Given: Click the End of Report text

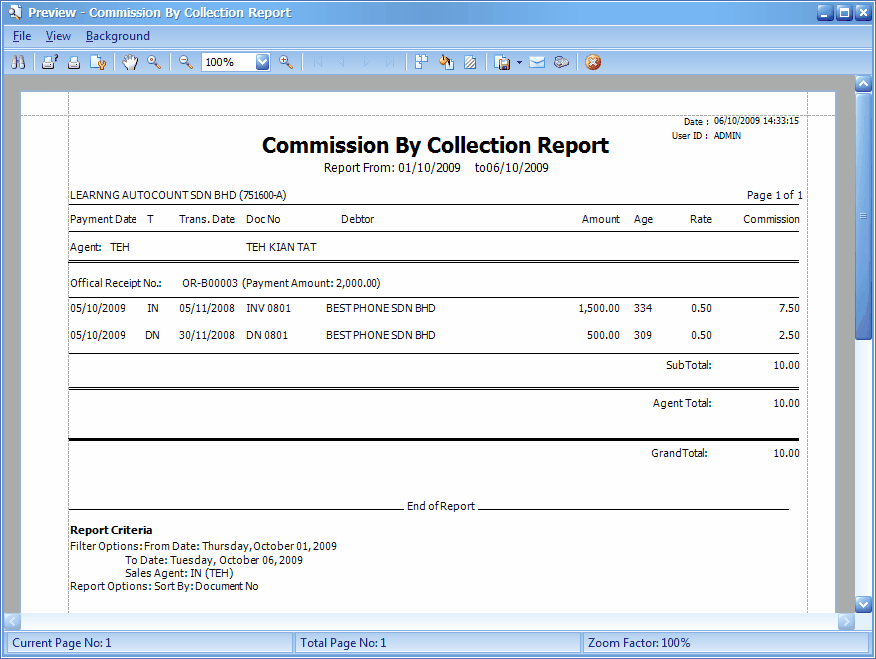Looking at the screenshot, I should (x=441, y=506).
